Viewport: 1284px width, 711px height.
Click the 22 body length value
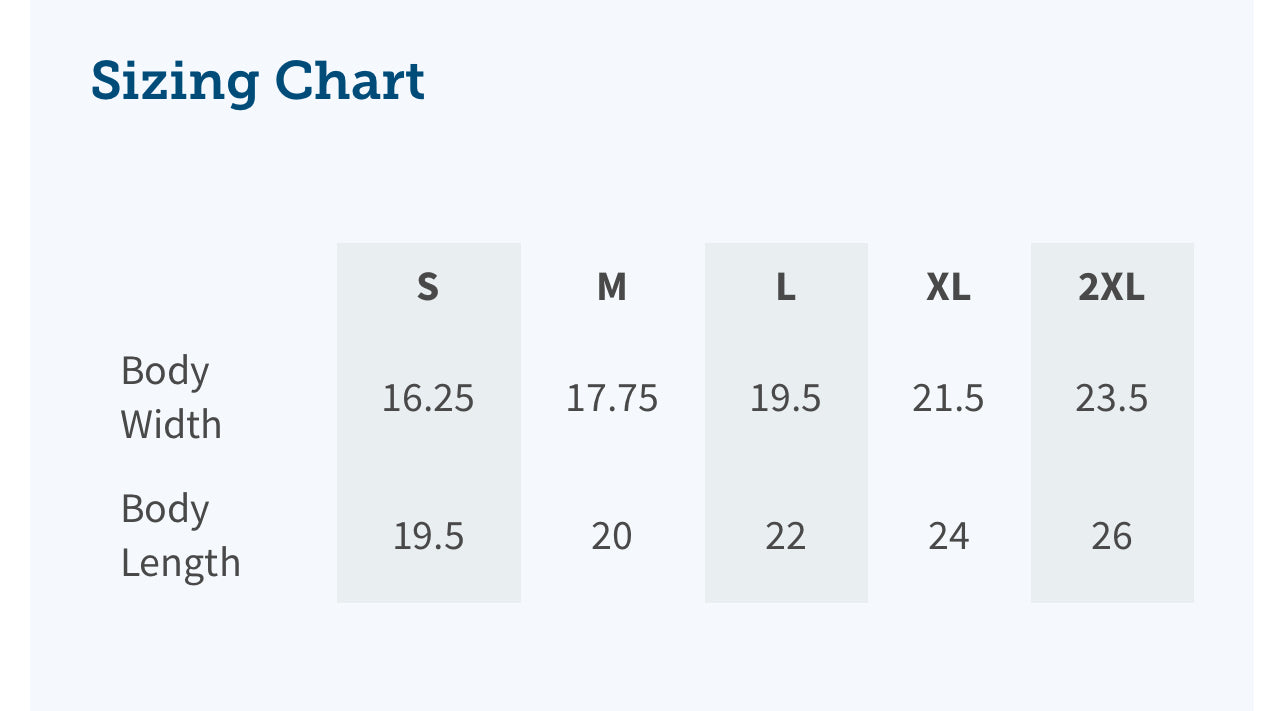pos(786,537)
